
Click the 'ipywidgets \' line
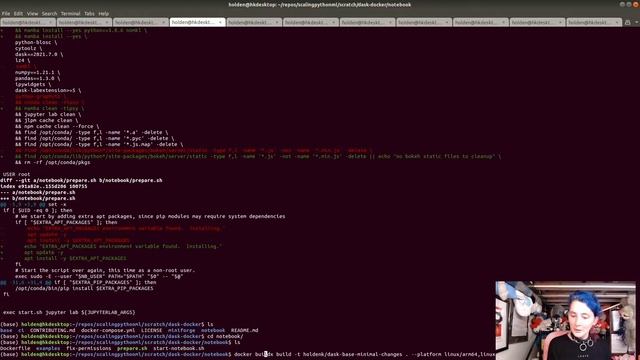click(x=33, y=84)
